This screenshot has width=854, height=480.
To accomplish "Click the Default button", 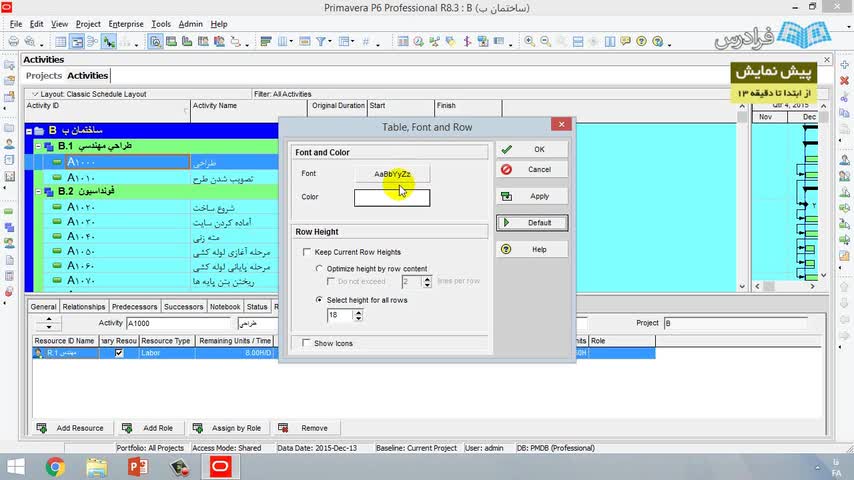I will point(532,223).
